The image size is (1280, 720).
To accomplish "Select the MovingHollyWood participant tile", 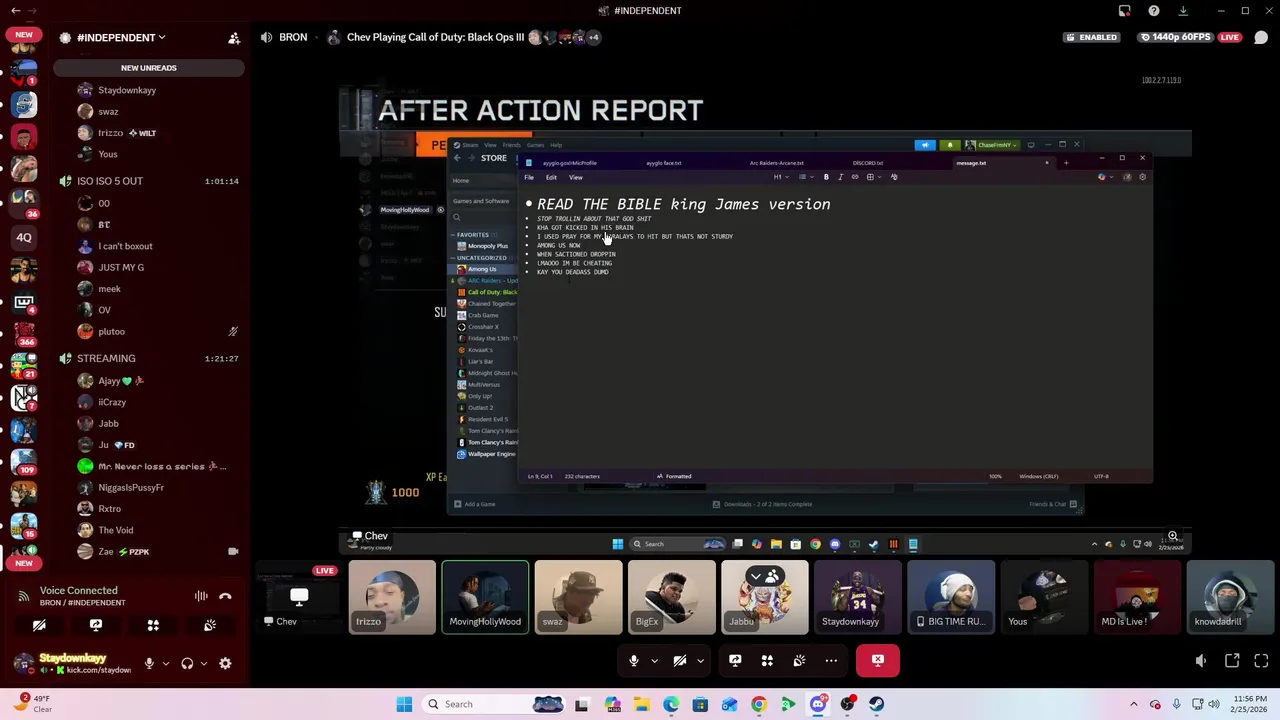I will tap(485, 598).
